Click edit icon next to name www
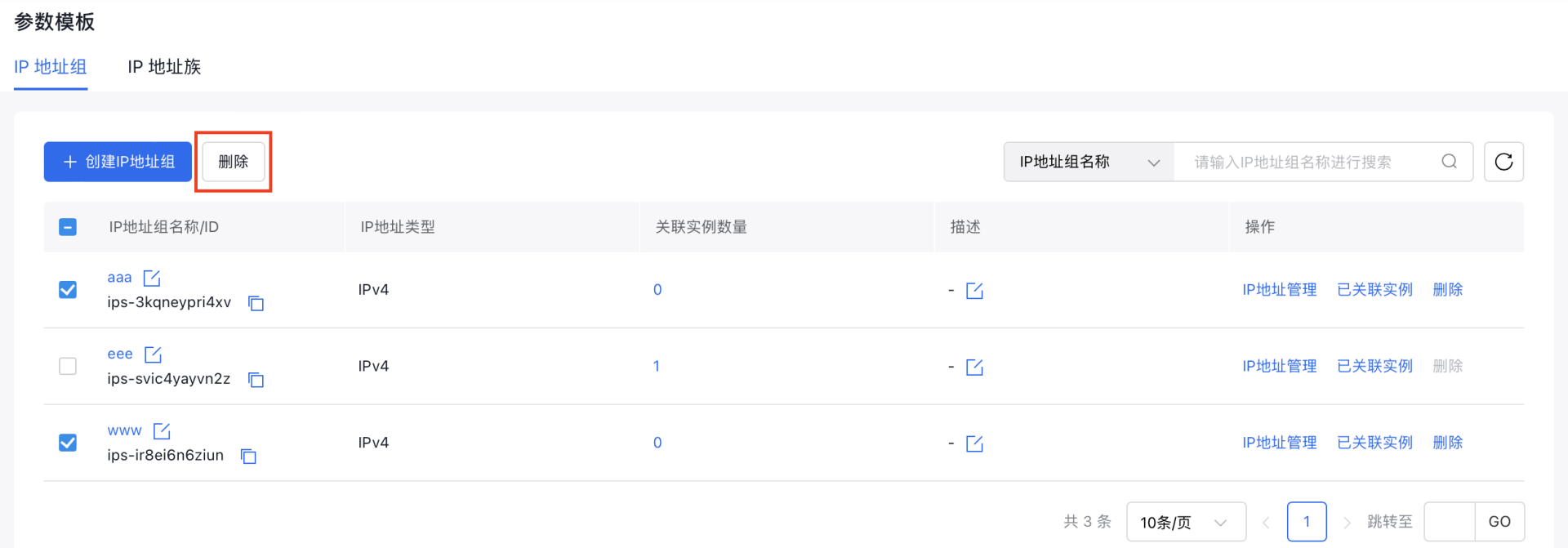 pos(162,431)
